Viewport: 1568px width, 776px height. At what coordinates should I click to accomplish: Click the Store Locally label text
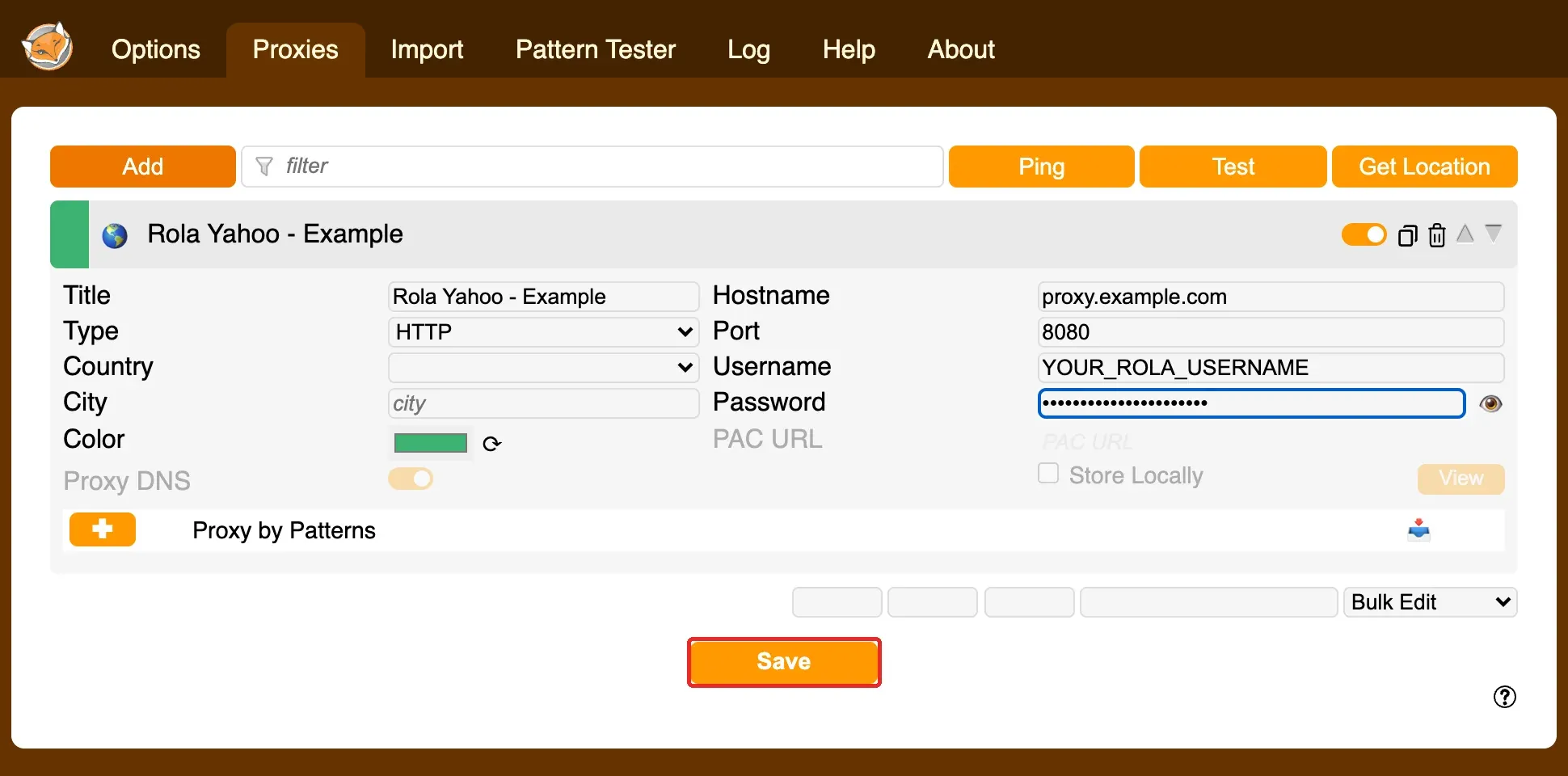click(1136, 475)
